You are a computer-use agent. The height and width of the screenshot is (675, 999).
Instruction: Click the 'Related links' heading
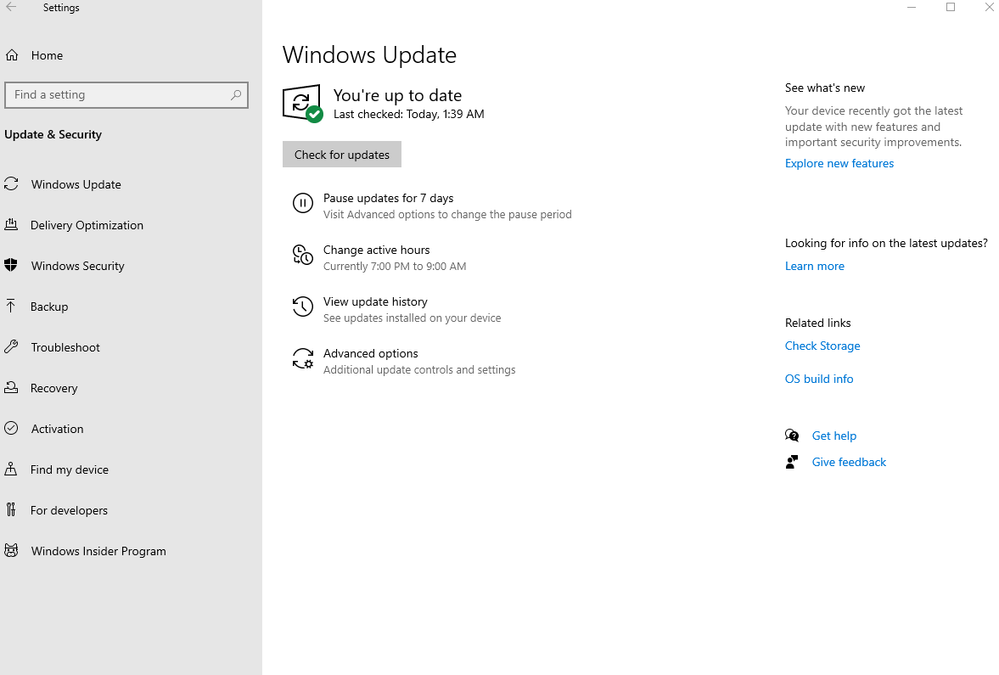818,323
